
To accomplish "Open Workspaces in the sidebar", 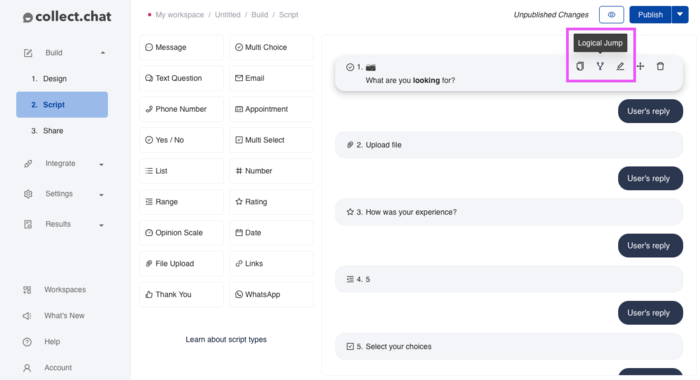I will (x=65, y=290).
